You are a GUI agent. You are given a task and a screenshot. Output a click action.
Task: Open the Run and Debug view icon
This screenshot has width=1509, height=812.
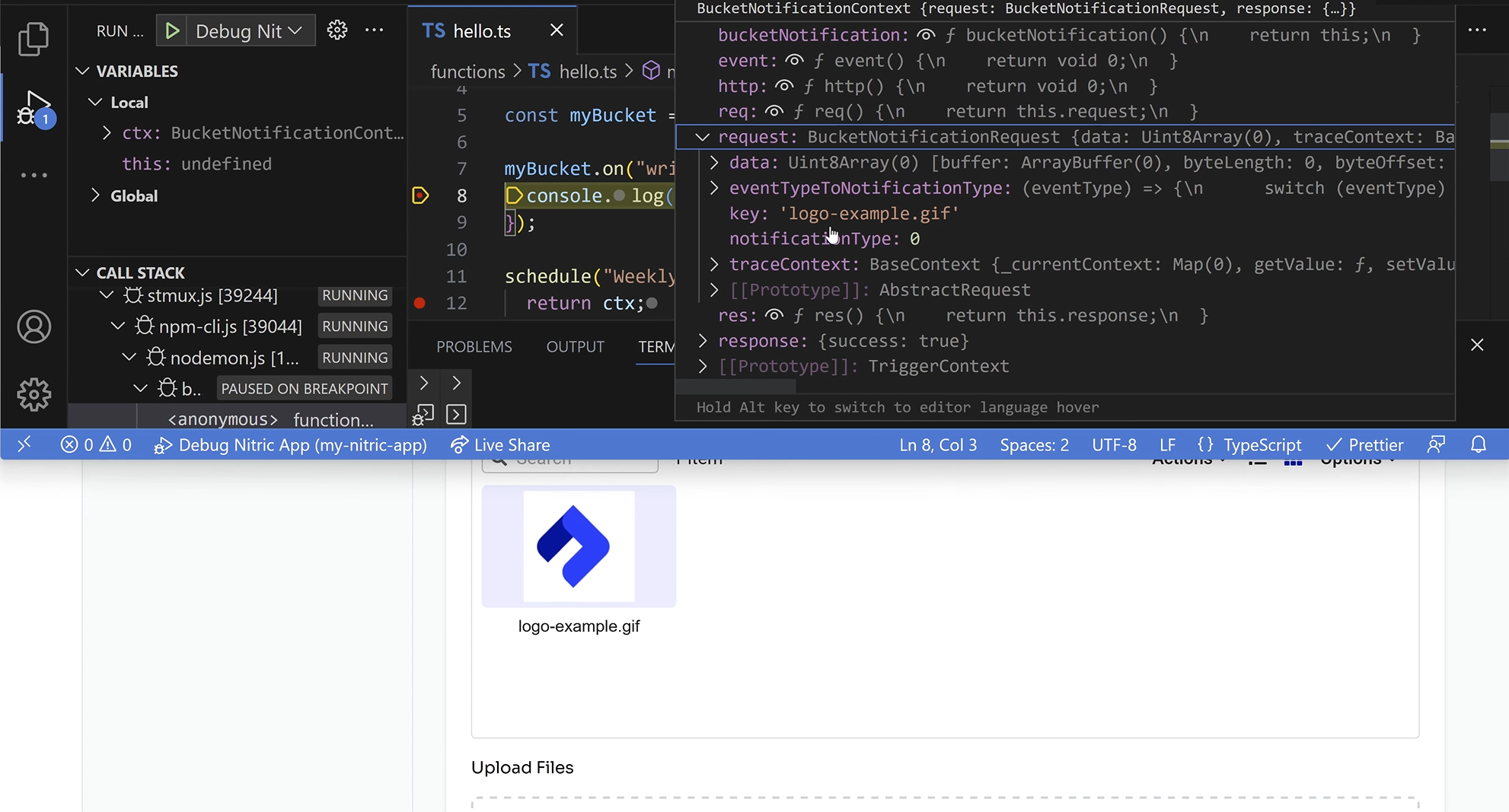pyautogui.click(x=33, y=107)
